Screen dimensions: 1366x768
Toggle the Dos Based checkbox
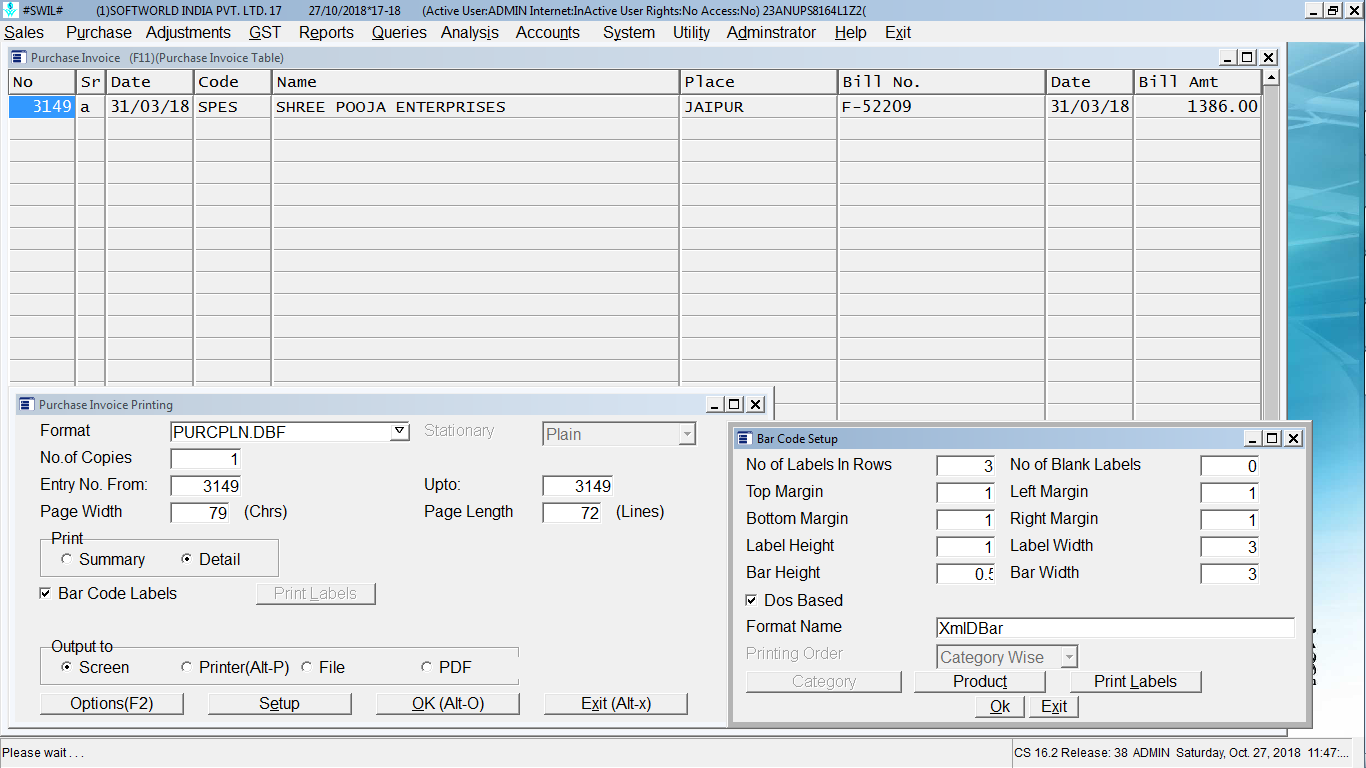point(751,600)
